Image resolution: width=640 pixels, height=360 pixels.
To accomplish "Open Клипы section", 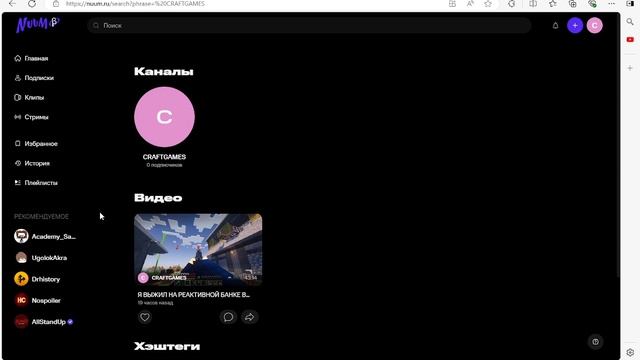I will [x=29, y=98].
